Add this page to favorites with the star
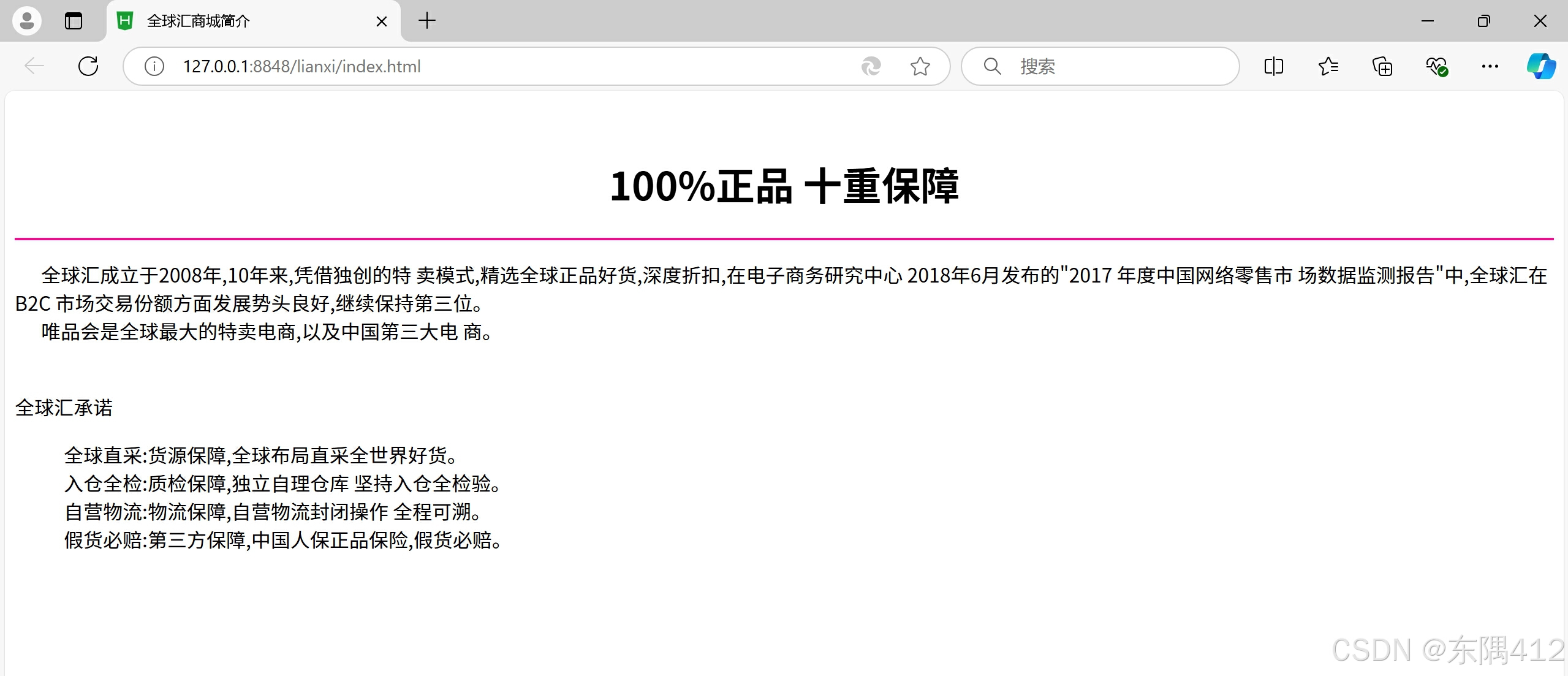Screen dimensions: 1568x676 coord(920,66)
